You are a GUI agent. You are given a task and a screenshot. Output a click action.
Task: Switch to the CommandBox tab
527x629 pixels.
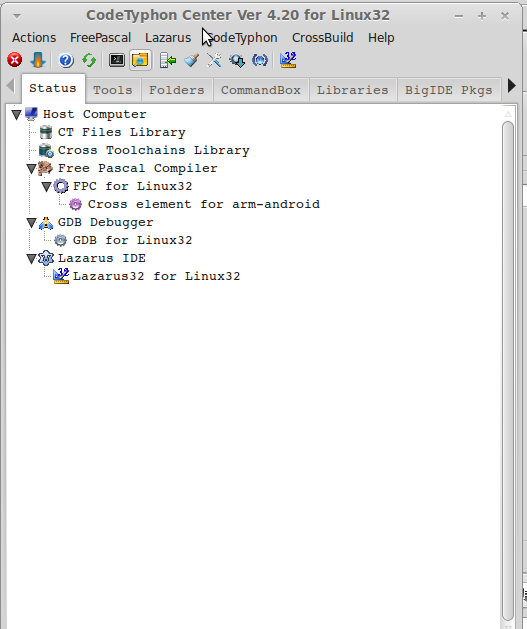click(261, 90)
